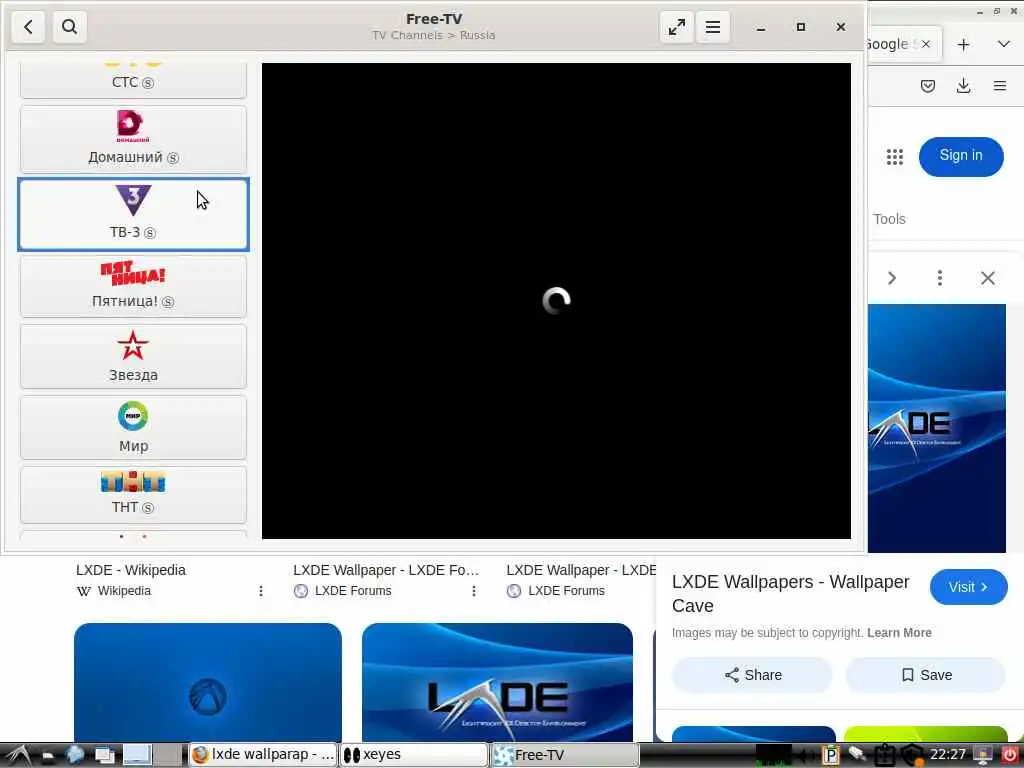The height and width of the screenshot is (768, 1024).
Task: Click the black video player area
Action: [556, 301]
